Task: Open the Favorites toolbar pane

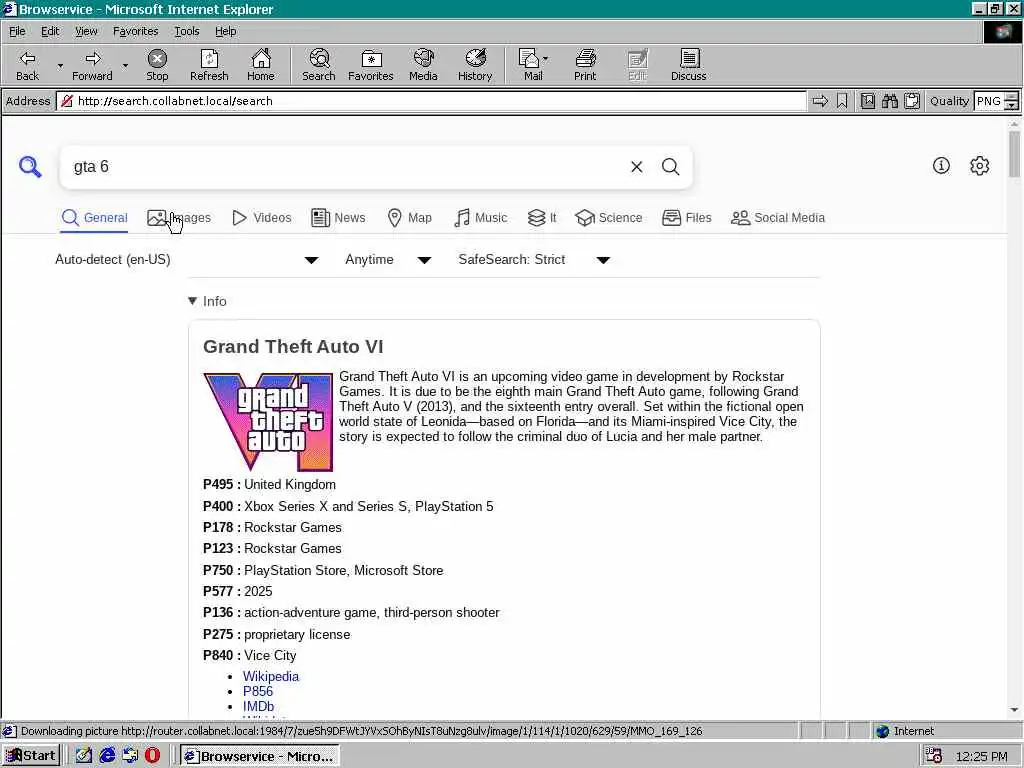Action: [371, 65]
